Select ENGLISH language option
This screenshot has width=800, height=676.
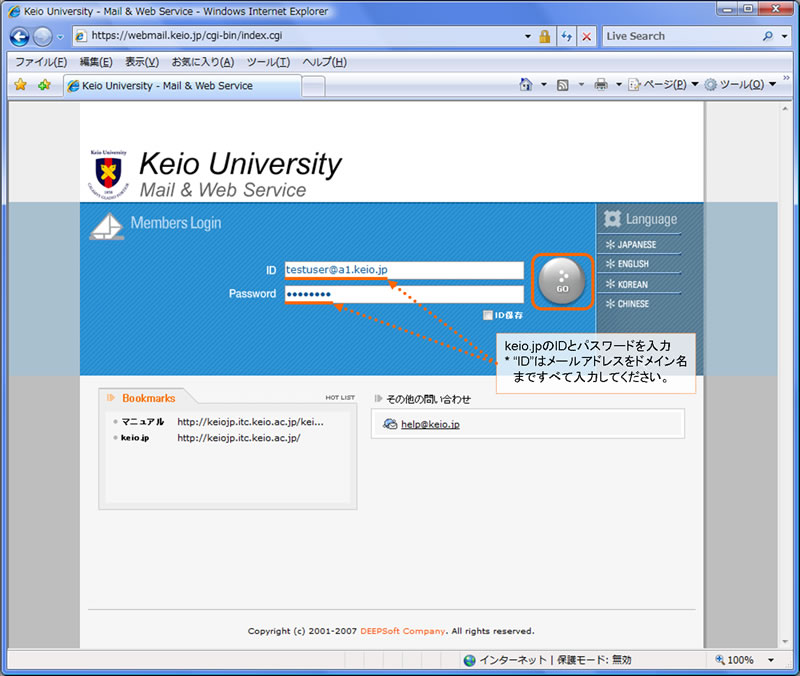click(632, 264)
